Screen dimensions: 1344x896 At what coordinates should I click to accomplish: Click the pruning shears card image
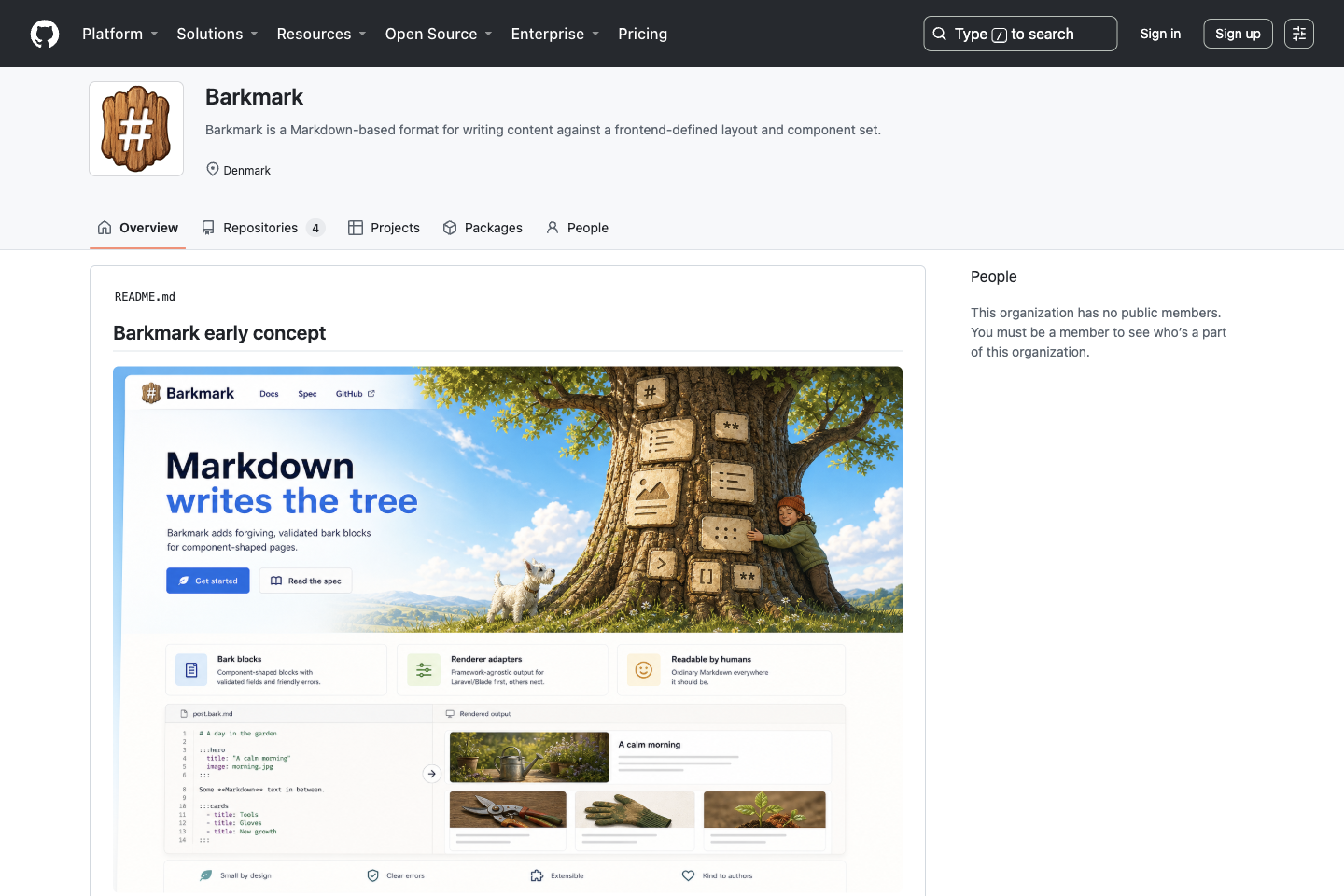point(508,809)
